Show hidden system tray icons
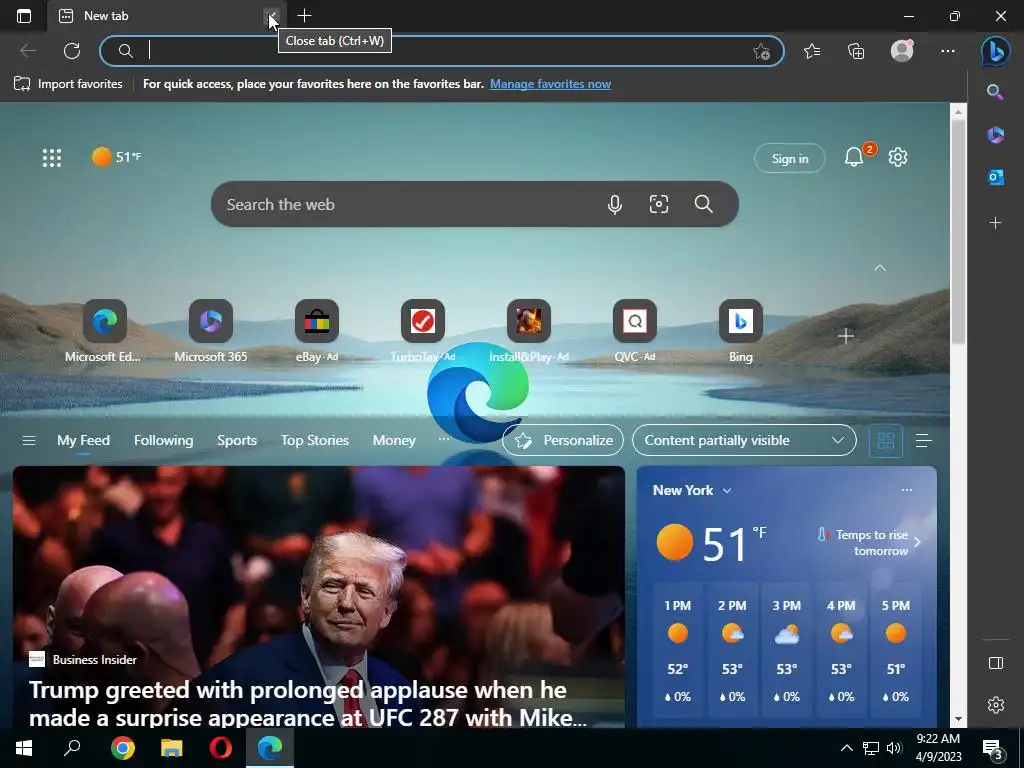The height and width of the screenshot is (768, 1024). coord(846,748)
